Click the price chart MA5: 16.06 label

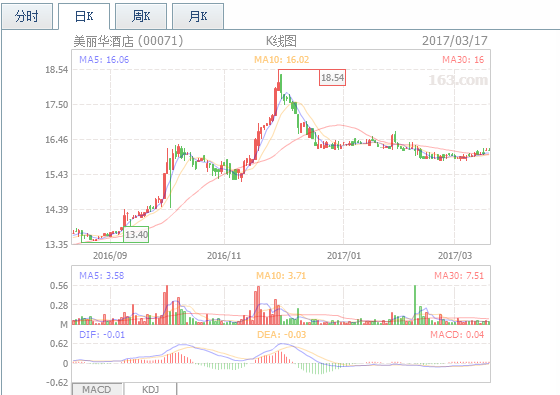104,60
